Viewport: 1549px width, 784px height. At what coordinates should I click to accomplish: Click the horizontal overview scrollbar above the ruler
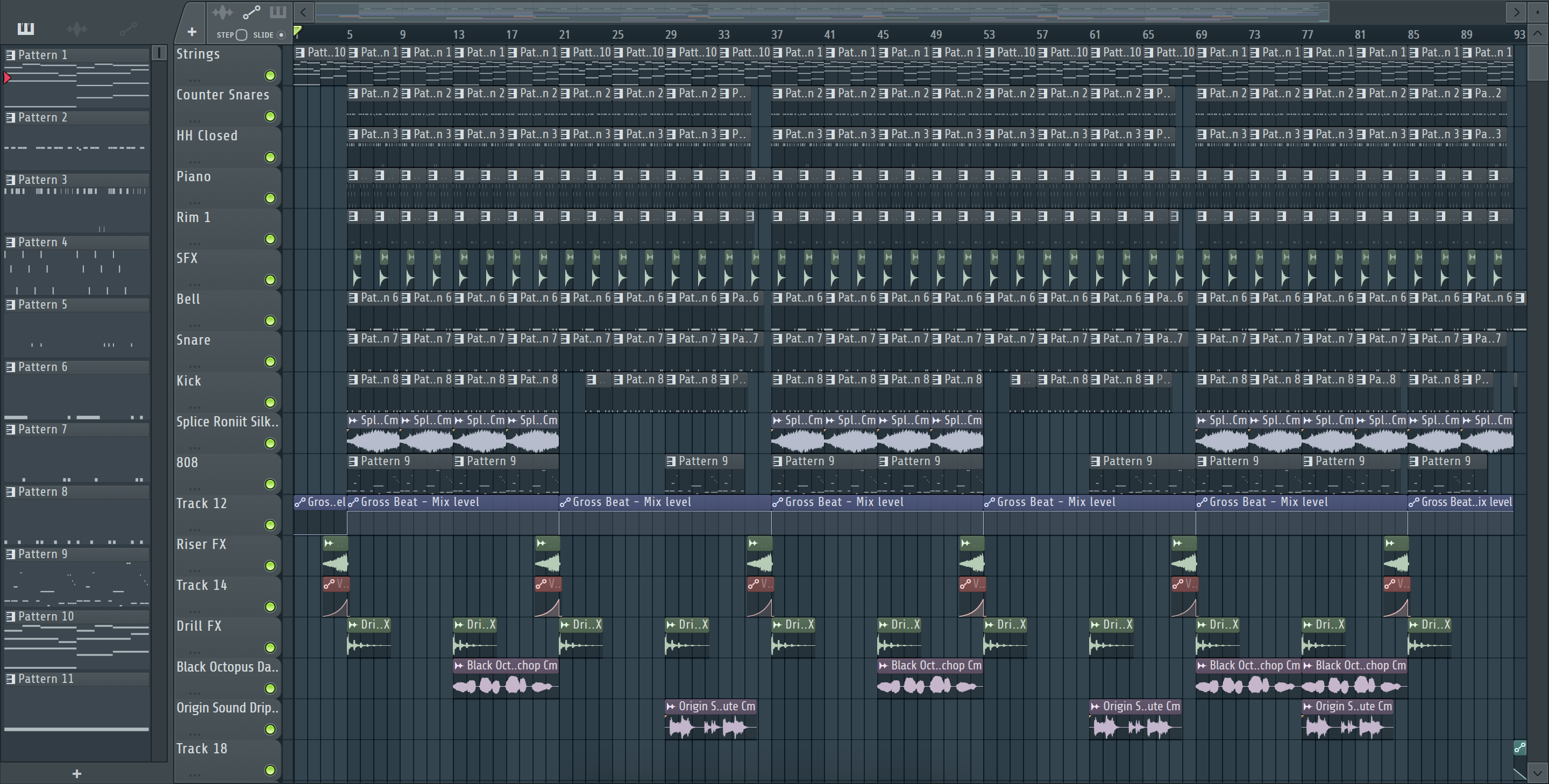(x=822, y=12)
